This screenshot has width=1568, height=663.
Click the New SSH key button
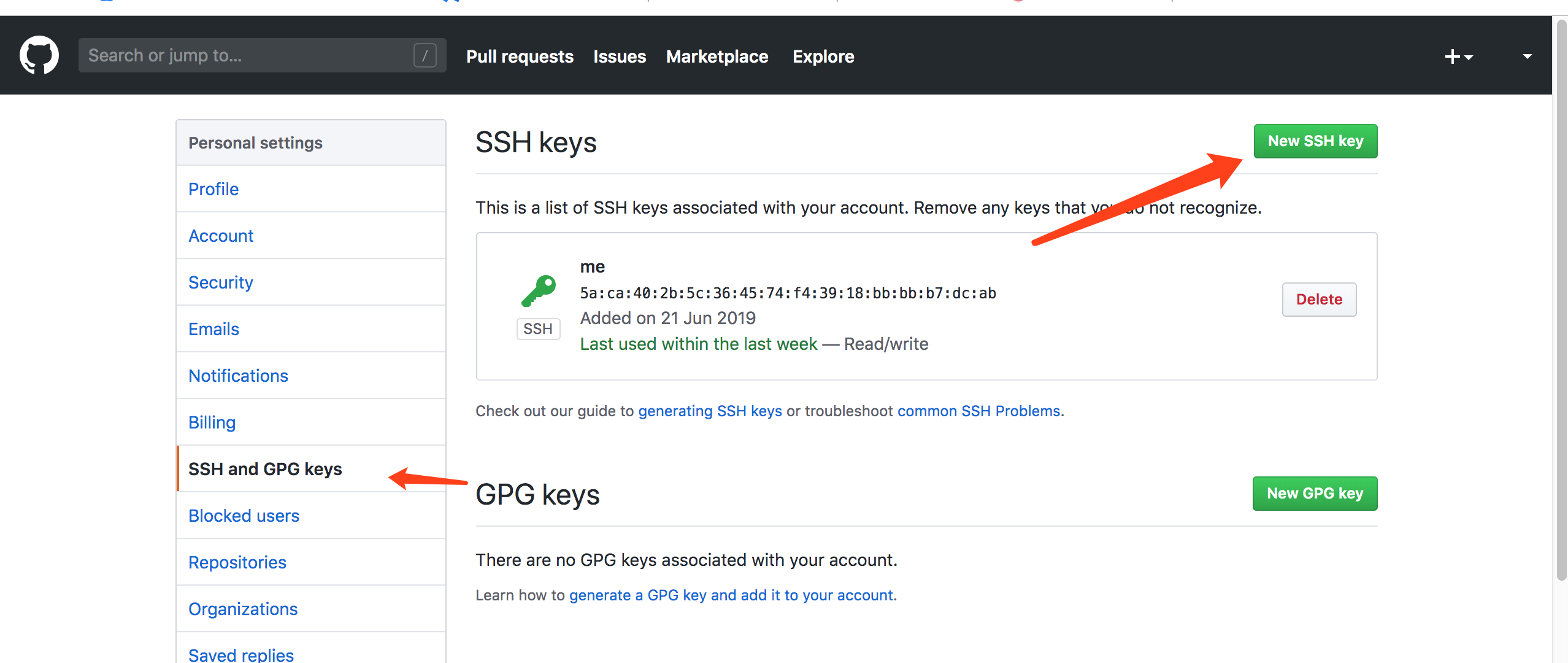(x=1315, y=141)
